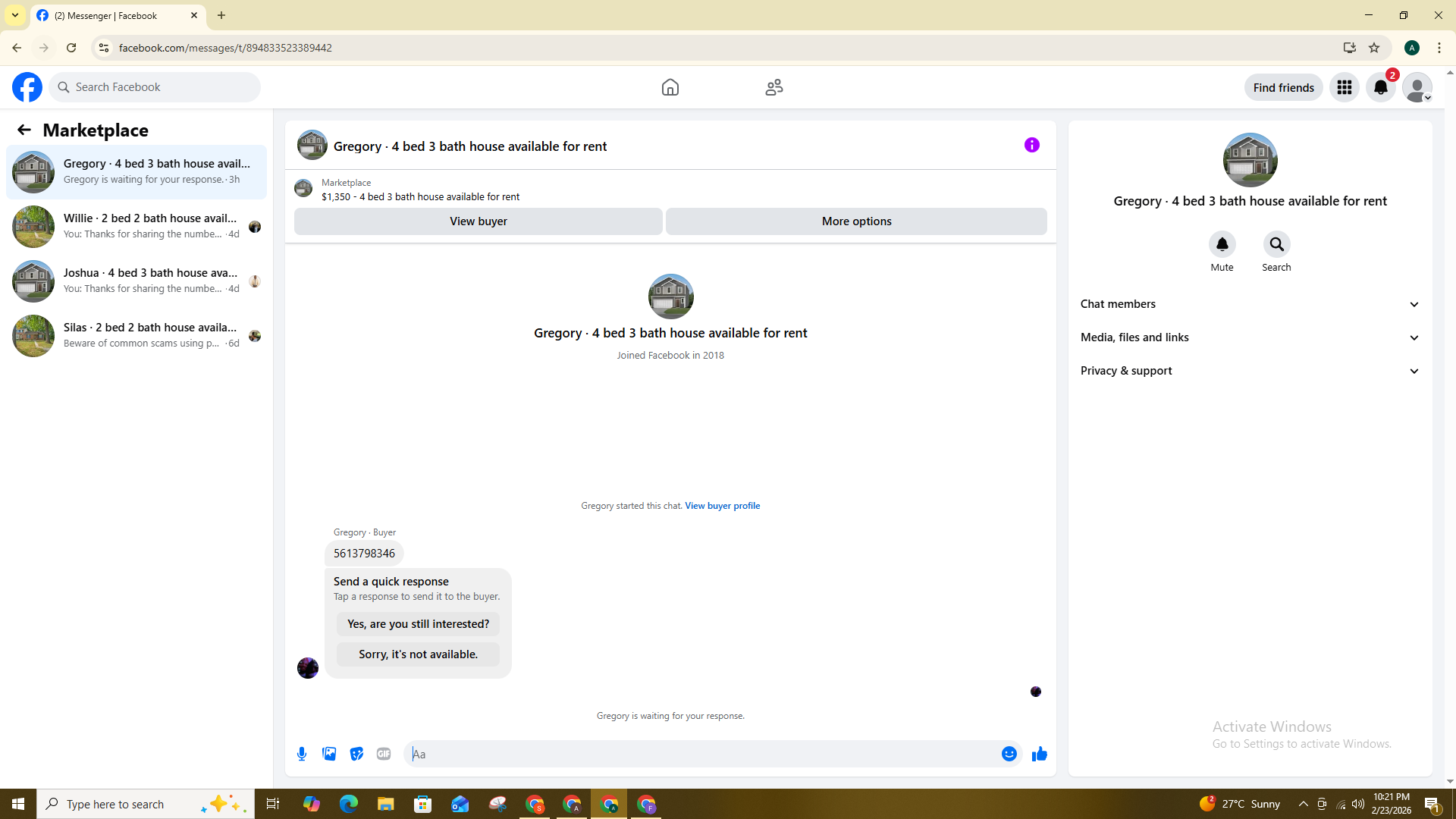
Task: Open the Friends tab icon
Action: click(x=773, y=87)
